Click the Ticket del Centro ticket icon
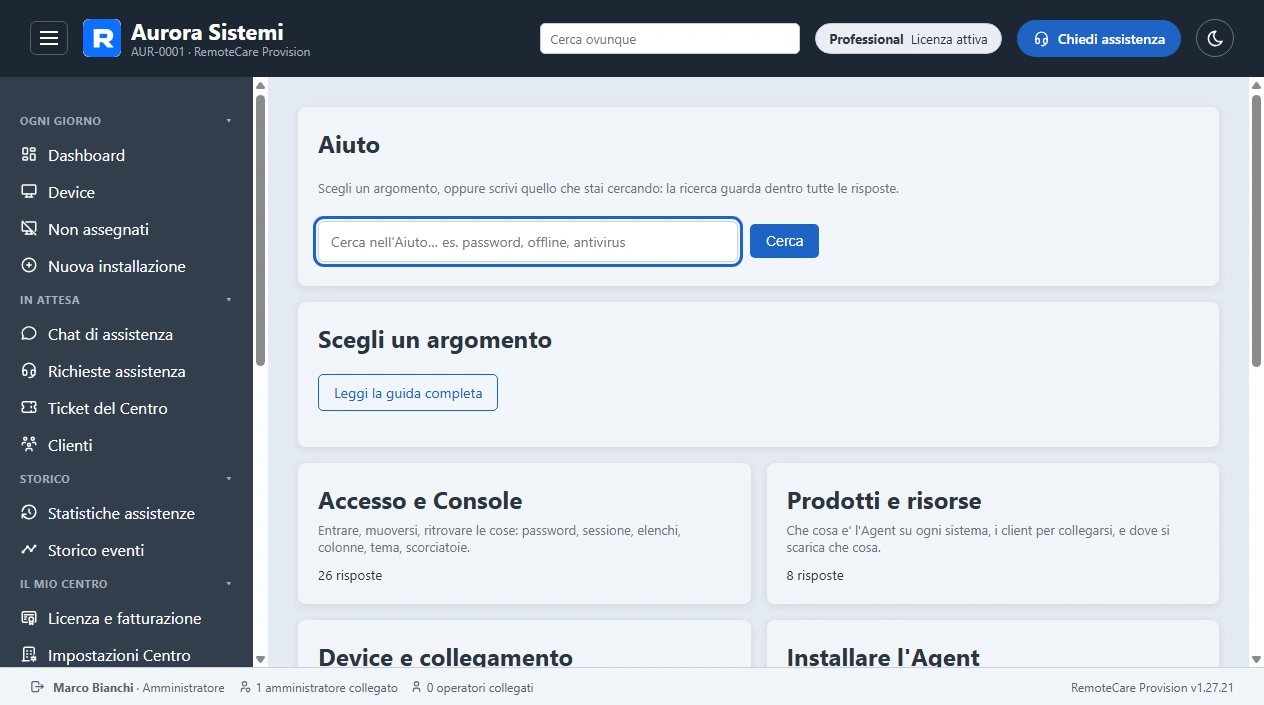1264x705 pixels. pyautogui.click(x=29, y=408)
